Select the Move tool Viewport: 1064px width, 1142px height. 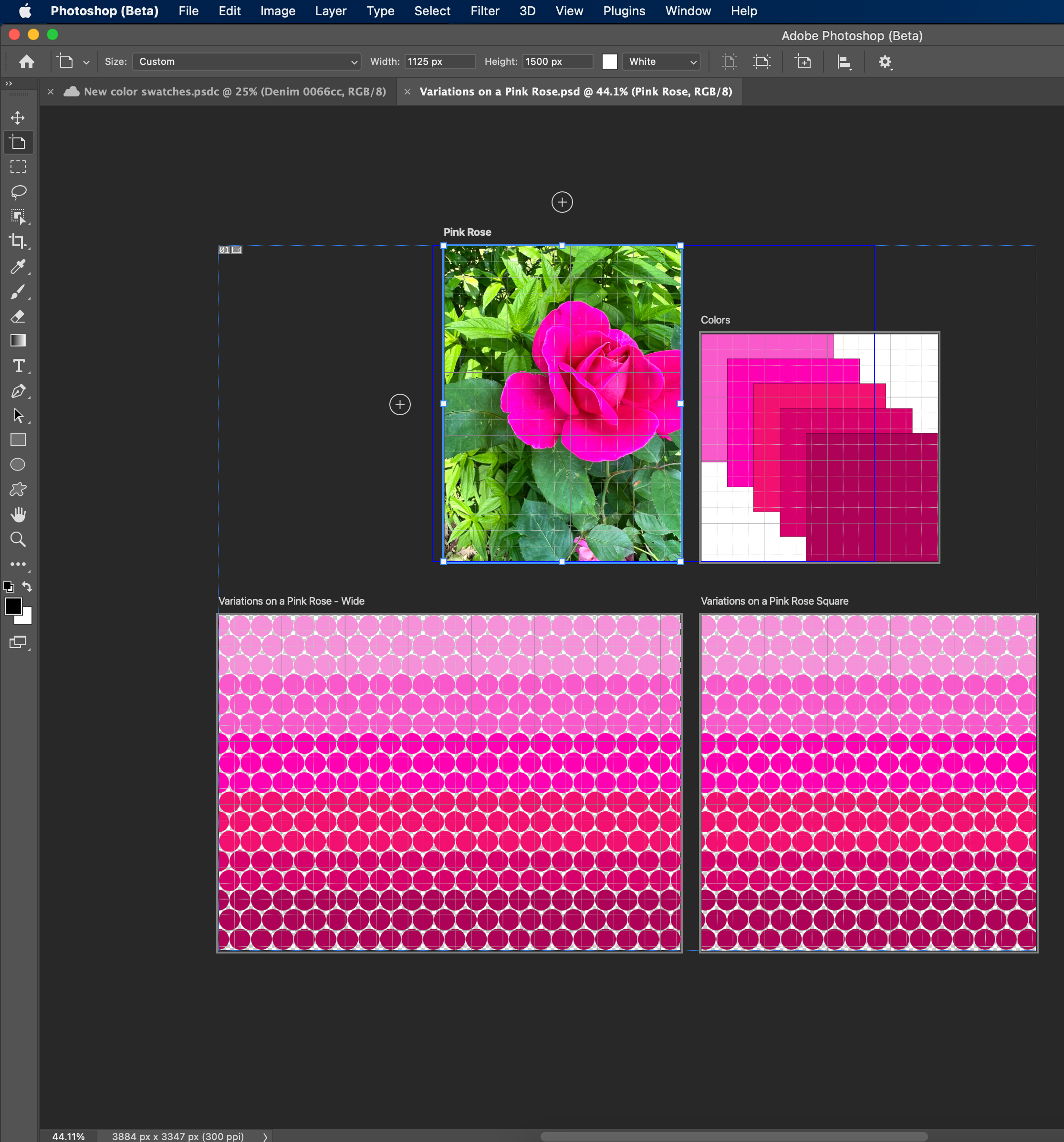[x=18, y=118]
